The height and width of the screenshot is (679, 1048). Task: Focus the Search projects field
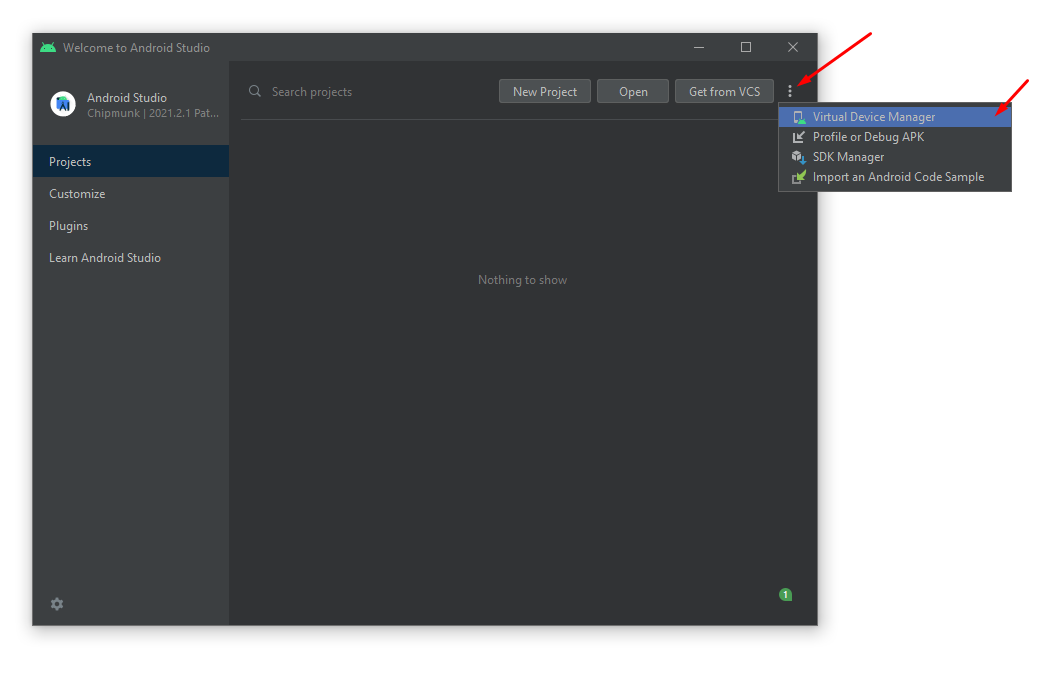368,92
